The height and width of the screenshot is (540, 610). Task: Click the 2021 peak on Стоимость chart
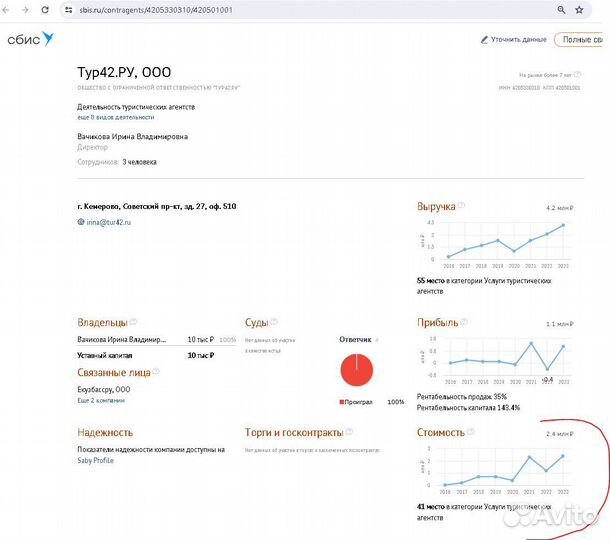(x=529, y=457)
